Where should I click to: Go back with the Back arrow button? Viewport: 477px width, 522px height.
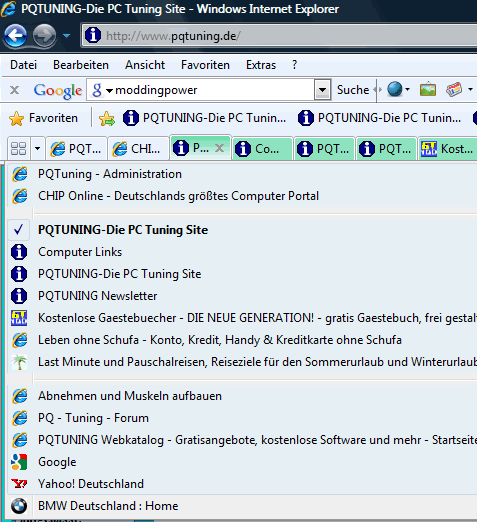pyautogui.click(x=15, y=36)
